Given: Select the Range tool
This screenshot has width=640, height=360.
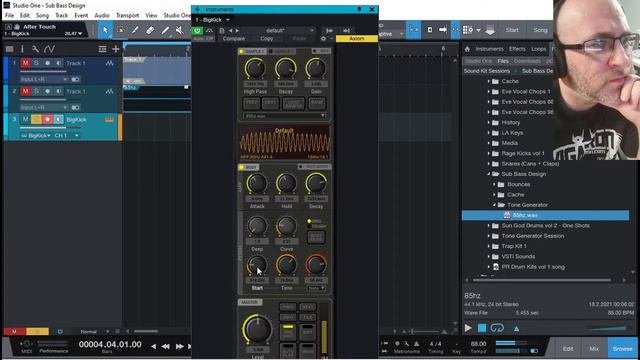Looking at the screenshot, I should point(120,30).
